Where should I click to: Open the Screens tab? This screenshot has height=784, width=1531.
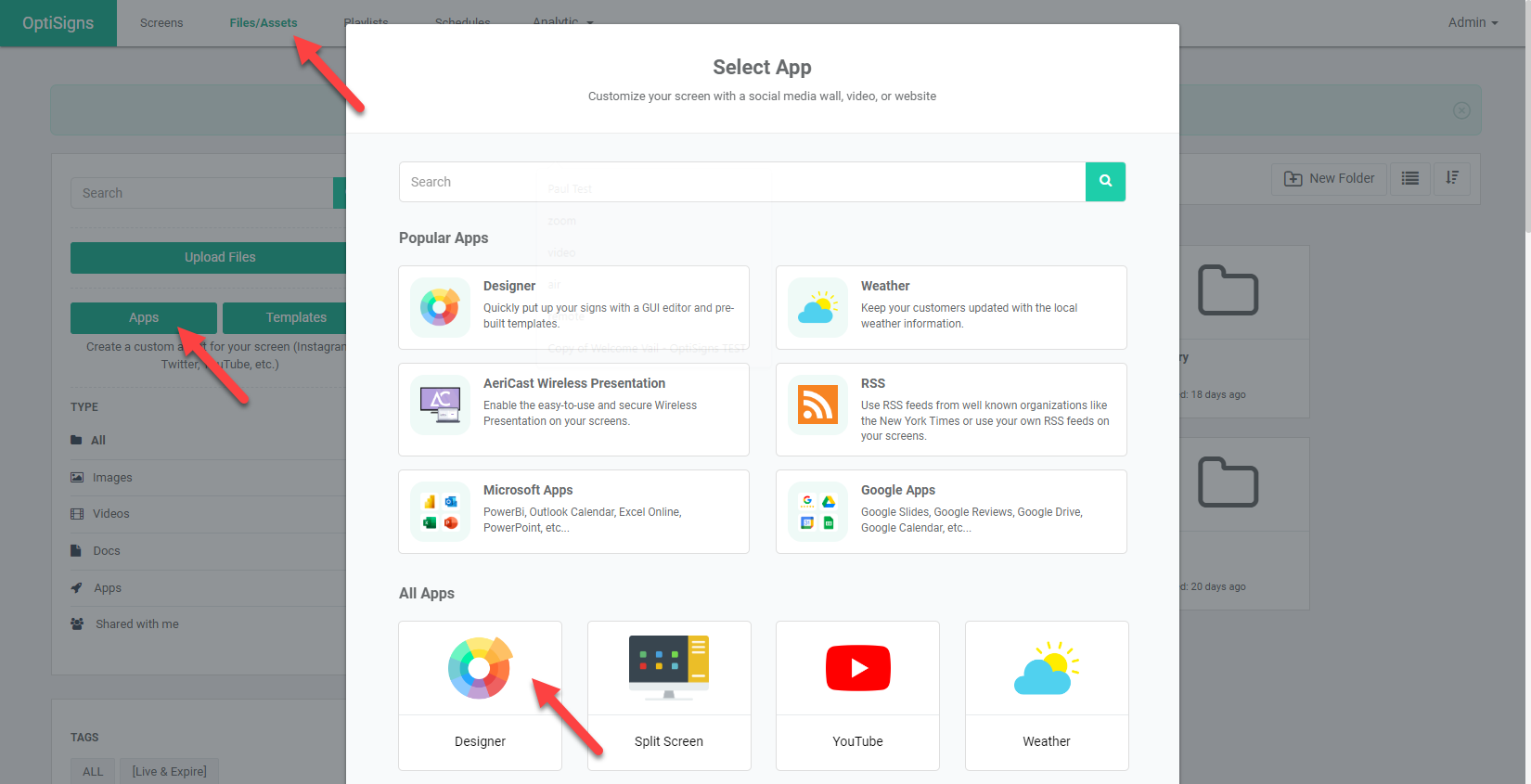coord(161,22)
